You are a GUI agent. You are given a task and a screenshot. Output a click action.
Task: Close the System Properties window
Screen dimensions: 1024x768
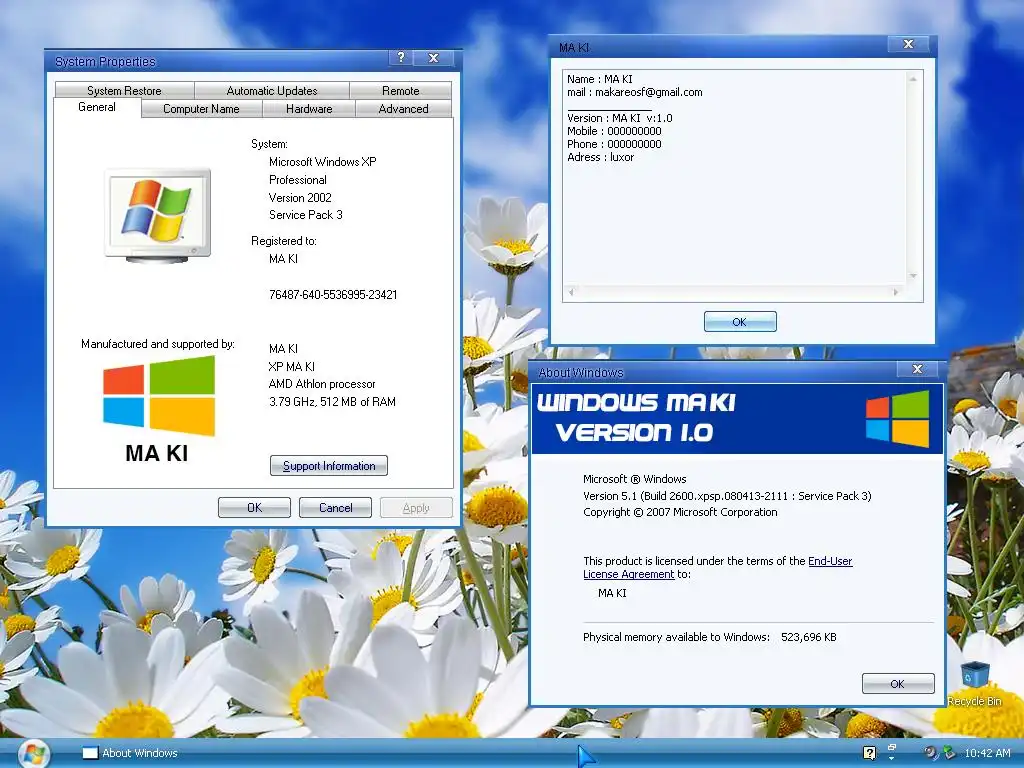point(433,57)
